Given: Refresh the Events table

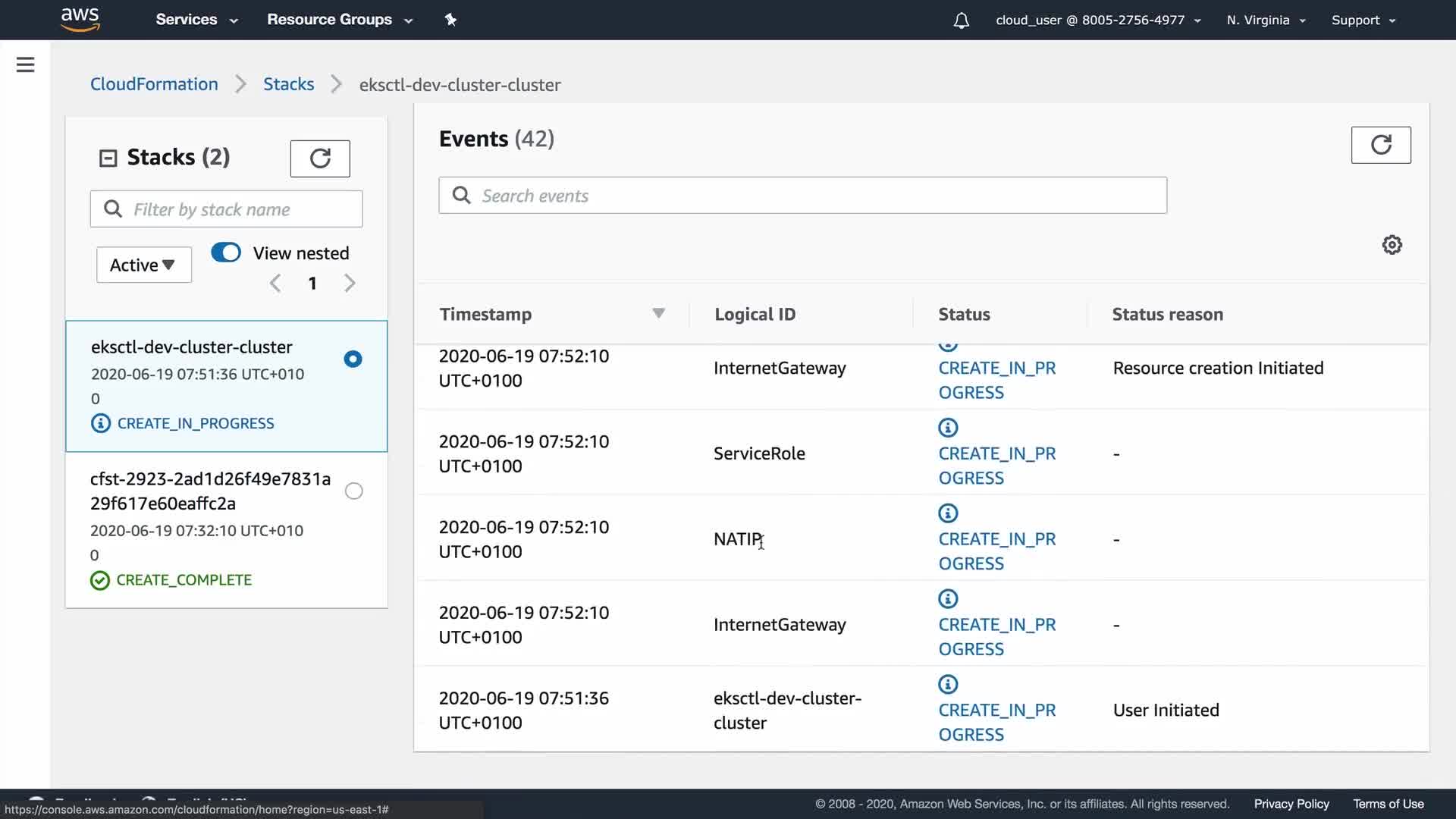Looking at the screenshot, I should coord(1380,145).
